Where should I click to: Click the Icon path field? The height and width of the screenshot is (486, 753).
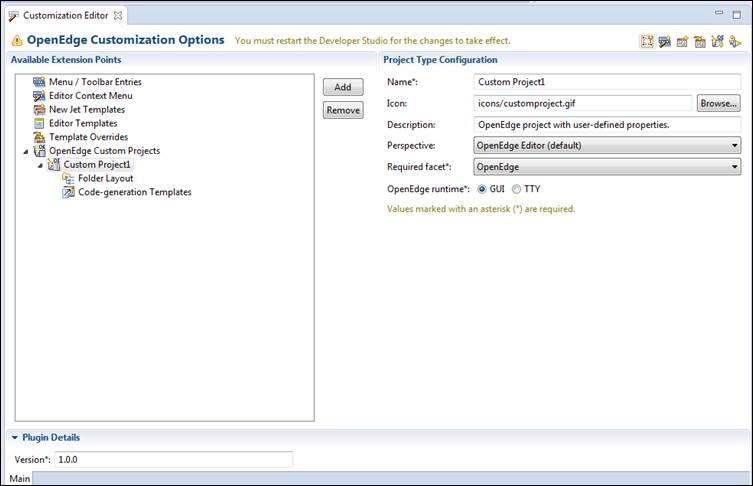583,103
